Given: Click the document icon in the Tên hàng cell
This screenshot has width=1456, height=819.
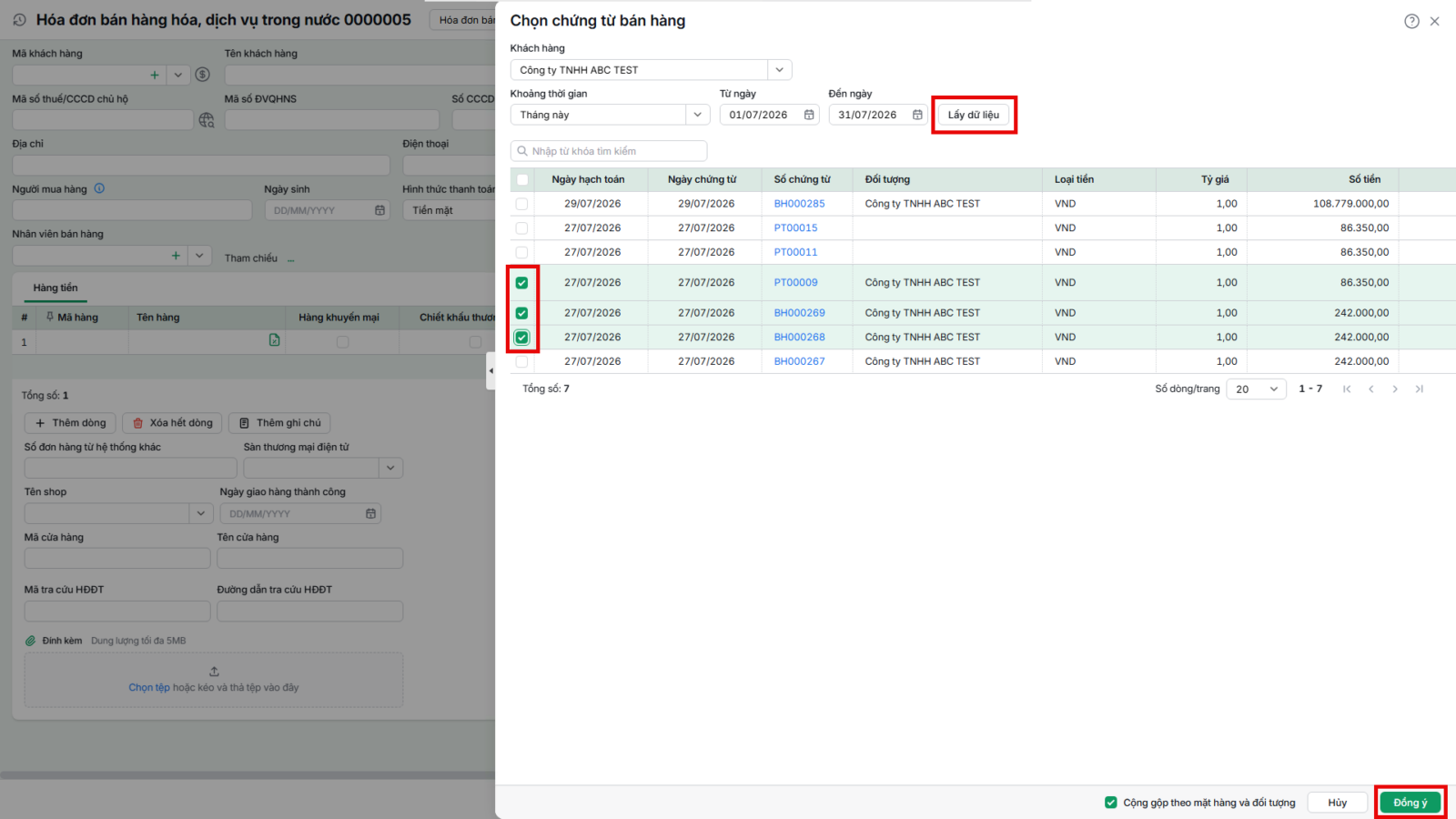Looking at the screenshot, I should [x=274, y=340].
